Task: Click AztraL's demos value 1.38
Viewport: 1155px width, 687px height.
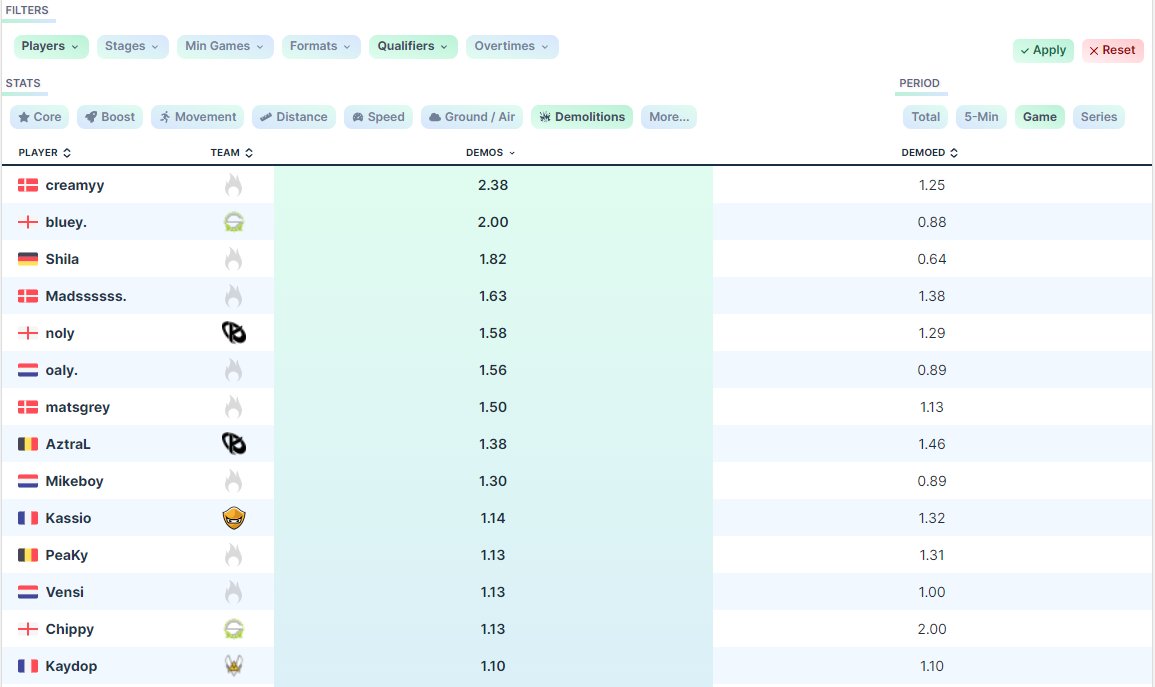Action: [x=493, y=444]
